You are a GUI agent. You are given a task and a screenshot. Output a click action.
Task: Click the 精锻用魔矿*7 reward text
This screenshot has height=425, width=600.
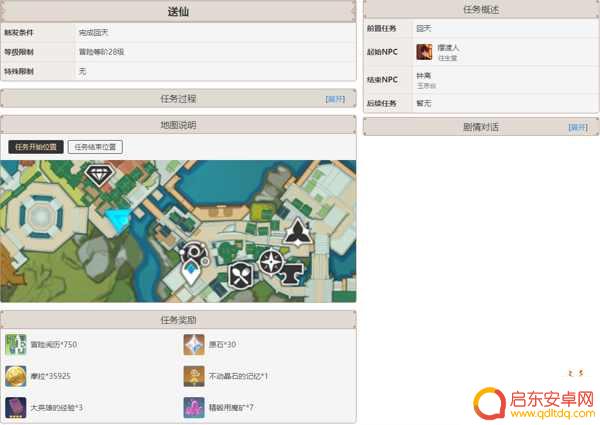(231, 408)
